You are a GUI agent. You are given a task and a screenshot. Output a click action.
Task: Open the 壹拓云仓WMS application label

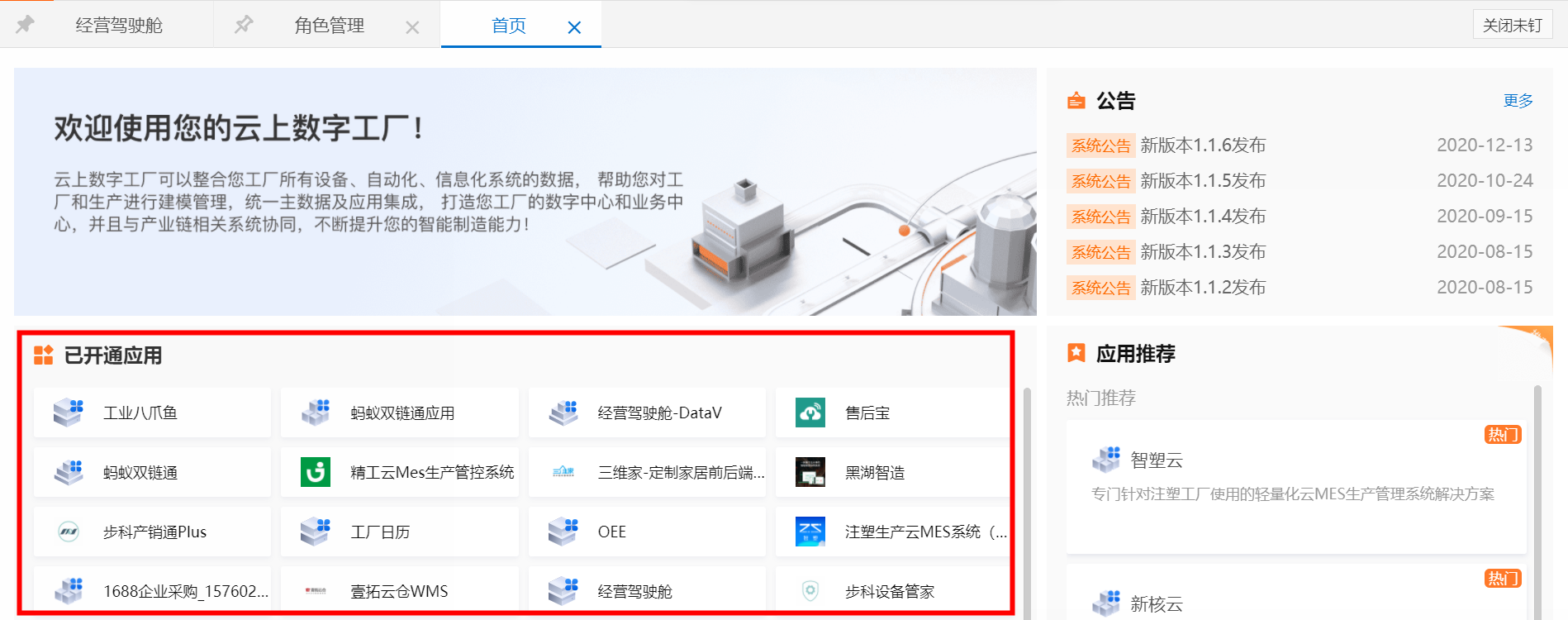point(399,591)
